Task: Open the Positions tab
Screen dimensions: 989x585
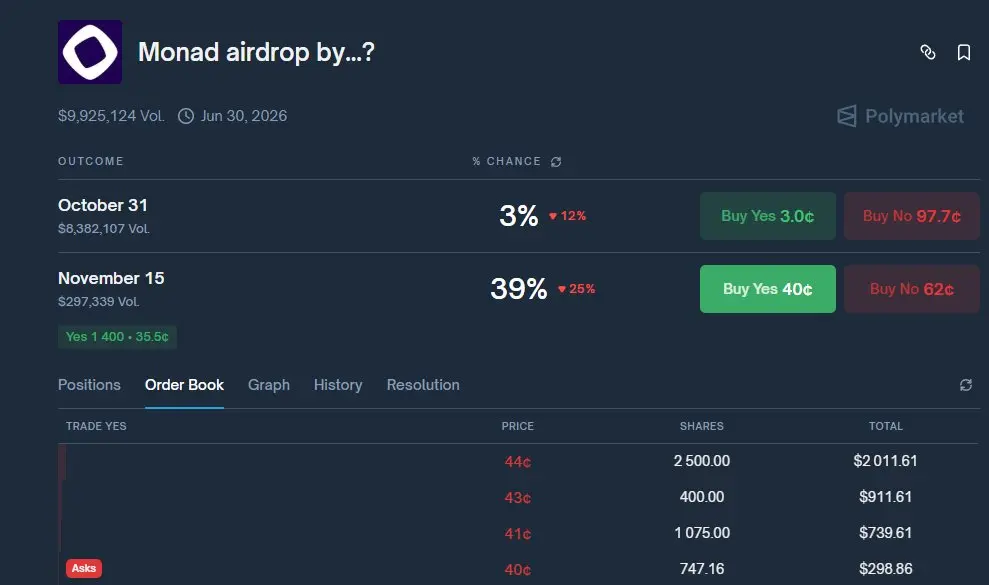Action: [89, 385]
